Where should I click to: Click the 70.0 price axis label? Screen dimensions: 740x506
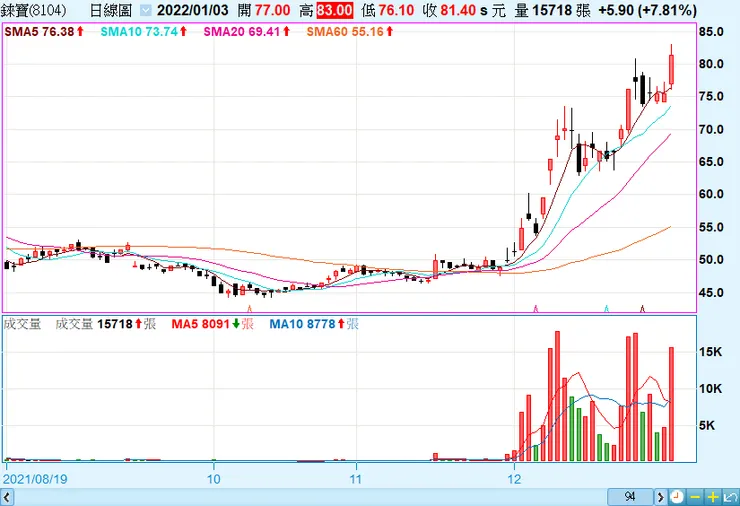711,129
